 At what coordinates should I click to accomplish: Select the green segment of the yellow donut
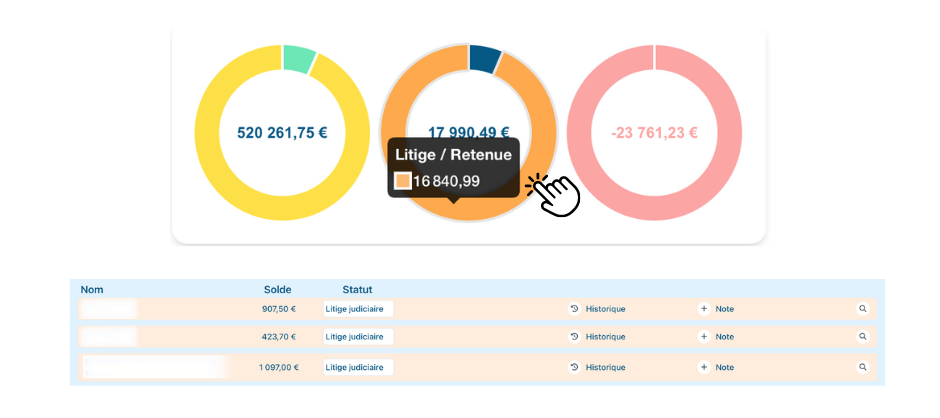298,59
